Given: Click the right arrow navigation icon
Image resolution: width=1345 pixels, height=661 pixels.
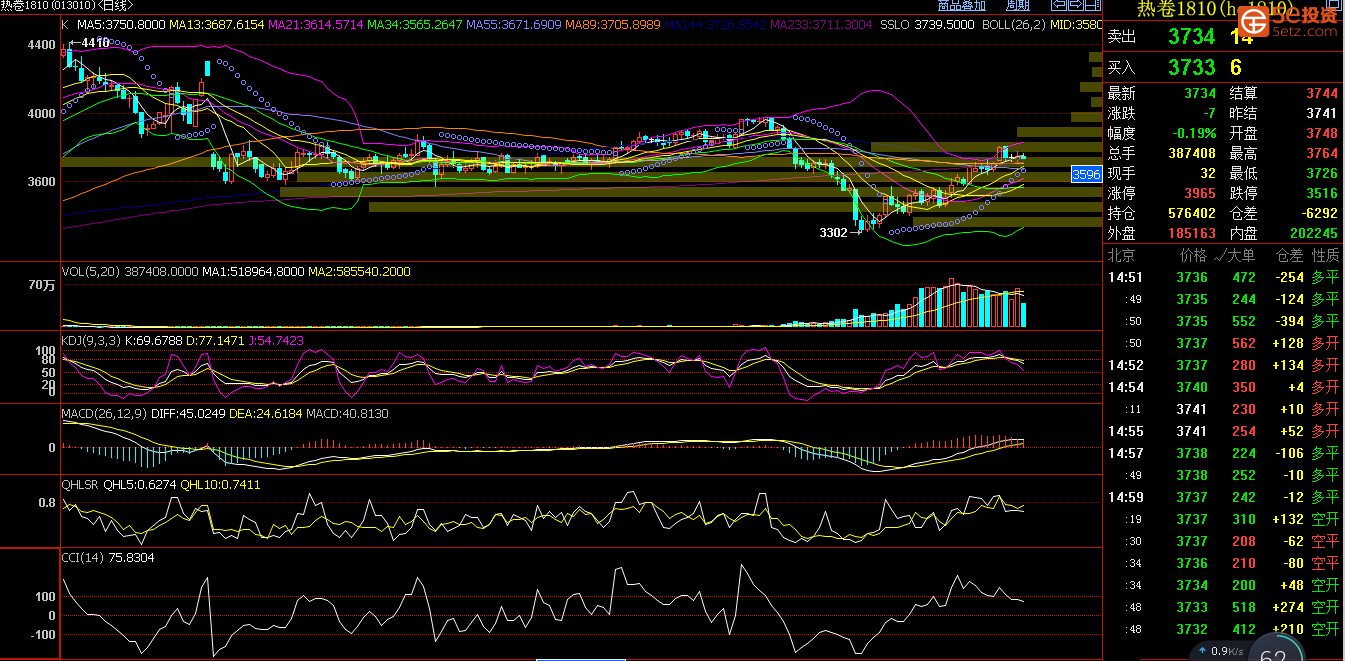Looking at the screenshot, I should 1076,4.
